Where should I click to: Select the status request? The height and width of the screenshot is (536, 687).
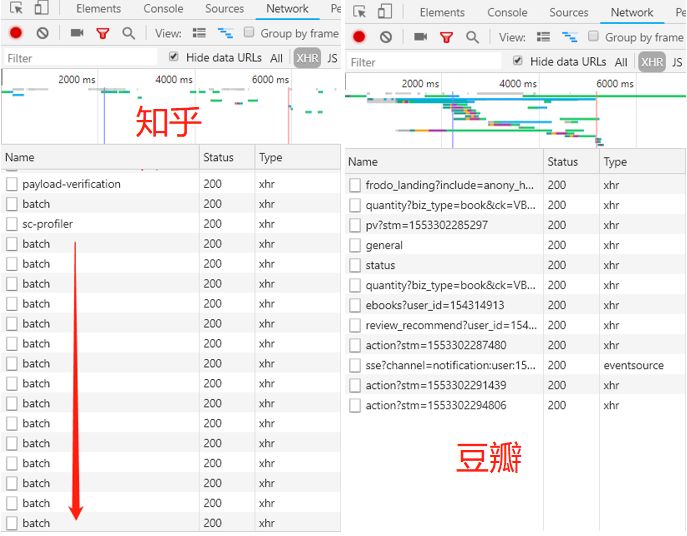click(x=515, y=266)
